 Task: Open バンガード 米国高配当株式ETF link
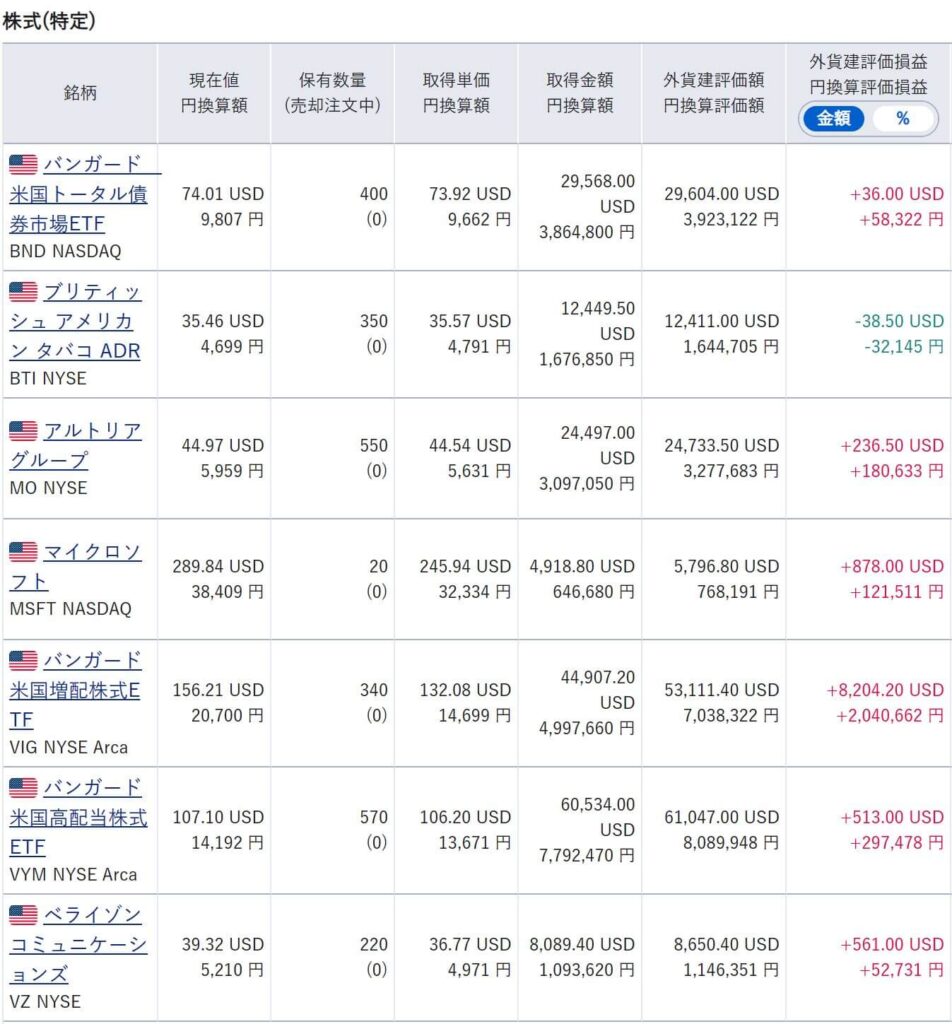click(79, 818)
